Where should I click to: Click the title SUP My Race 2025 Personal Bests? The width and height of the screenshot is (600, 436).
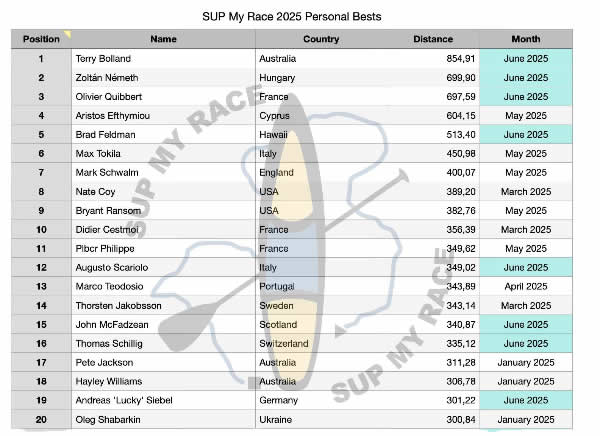[300, 16]
